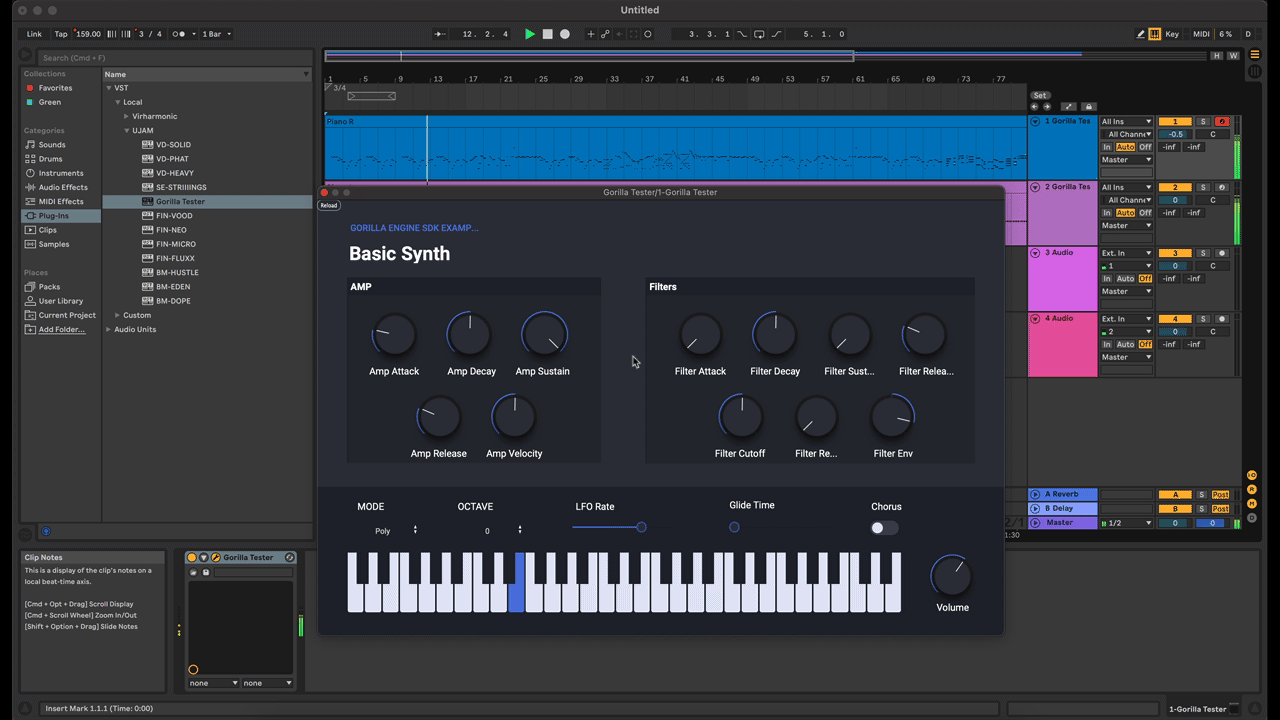Toggle device activator on Gorilla Tester device
Screen dimensions: 1280x720
pyautogui.click(x=192, y=557)
